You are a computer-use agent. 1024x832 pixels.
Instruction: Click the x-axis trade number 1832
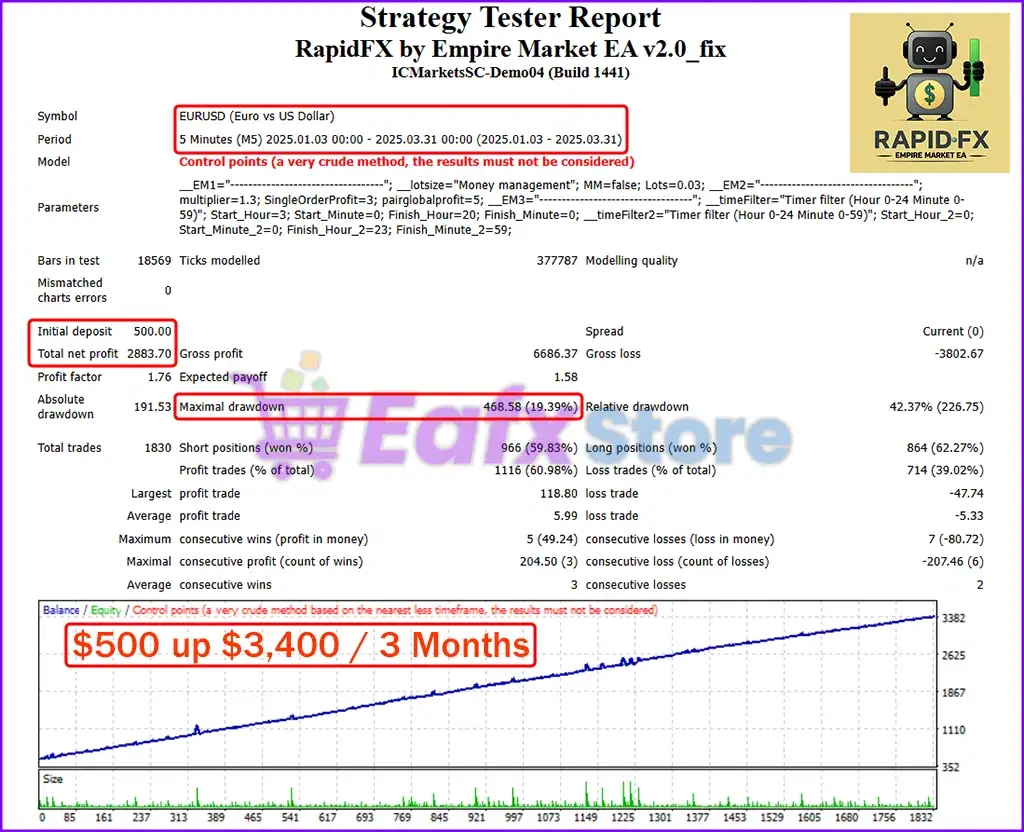pyautogui.click(x=921, y=817)
